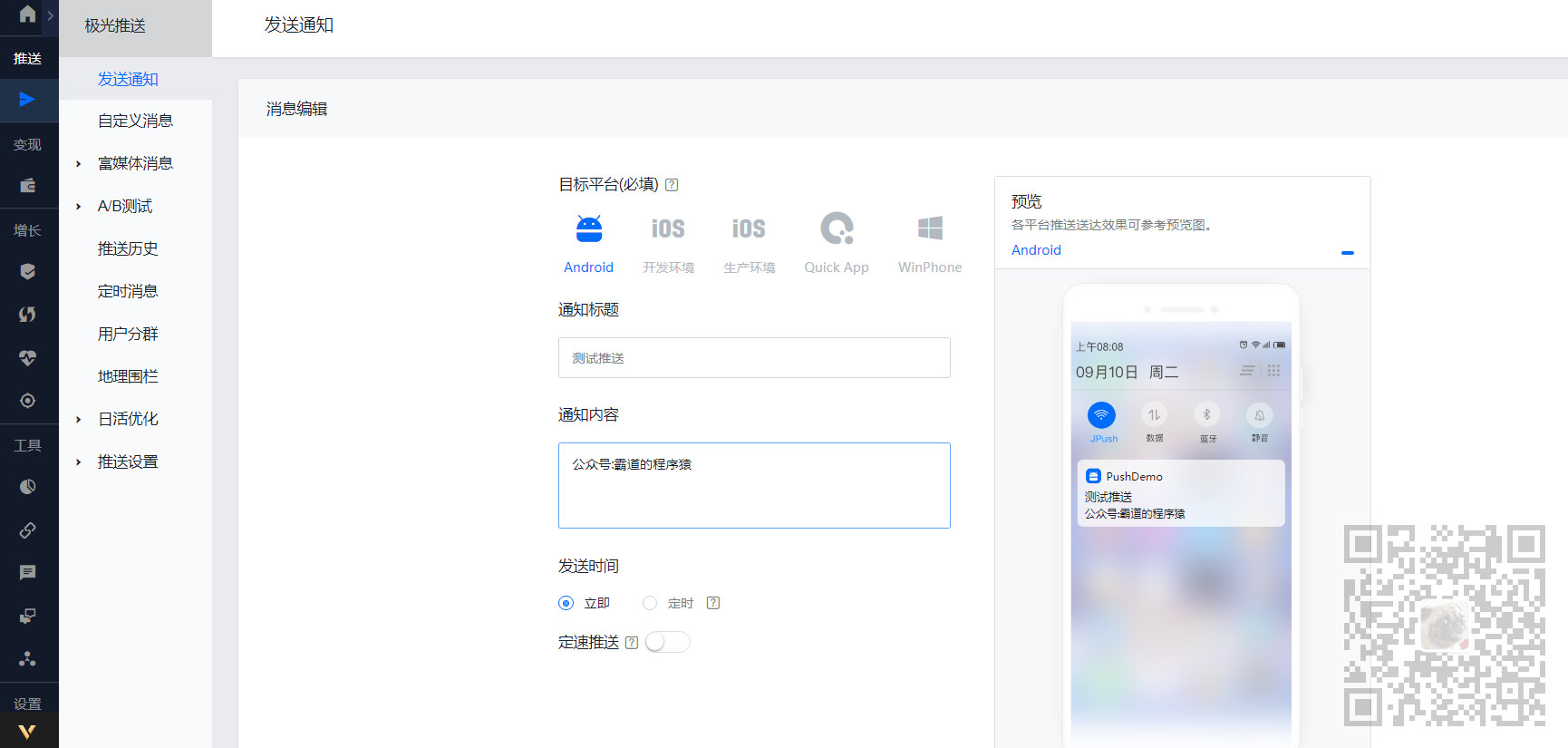Collapse the preview panel with minus icon
The image size is (1568, 748).
point(1348,253)
